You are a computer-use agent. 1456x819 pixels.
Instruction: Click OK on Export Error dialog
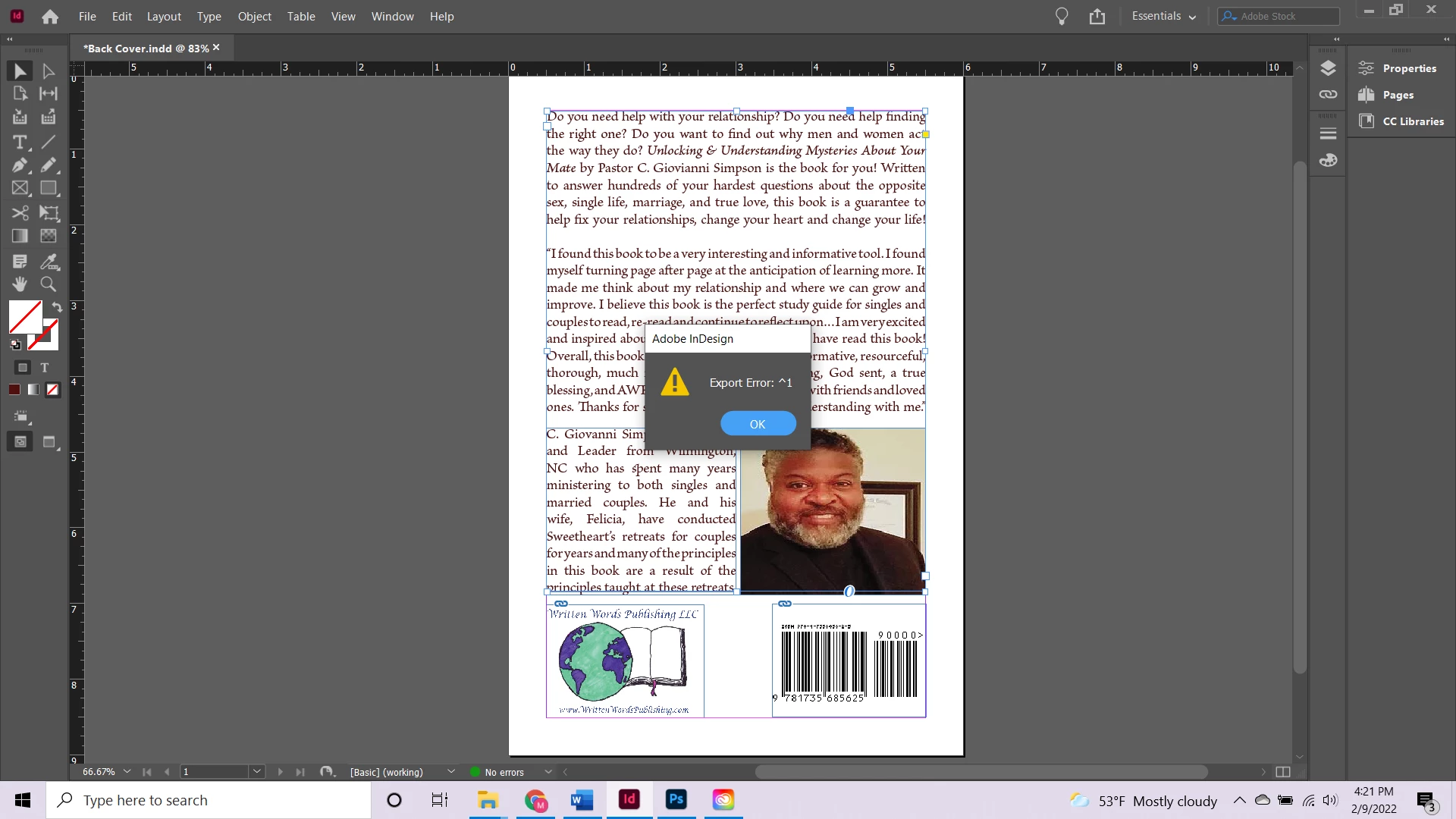758,424
